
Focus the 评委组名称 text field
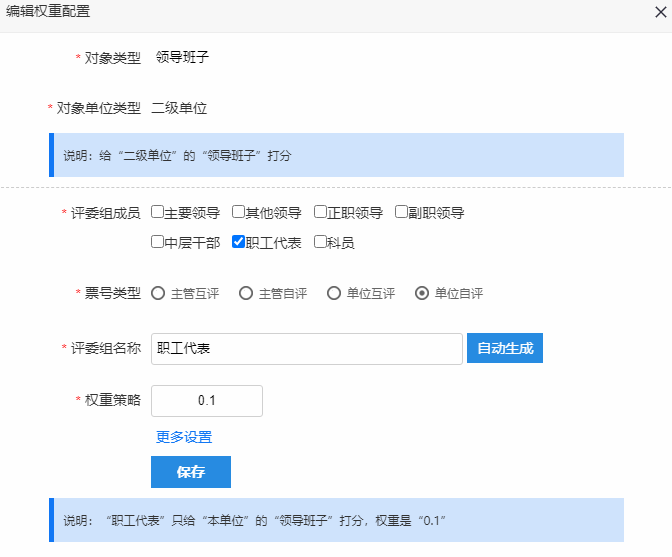(307, 349)
